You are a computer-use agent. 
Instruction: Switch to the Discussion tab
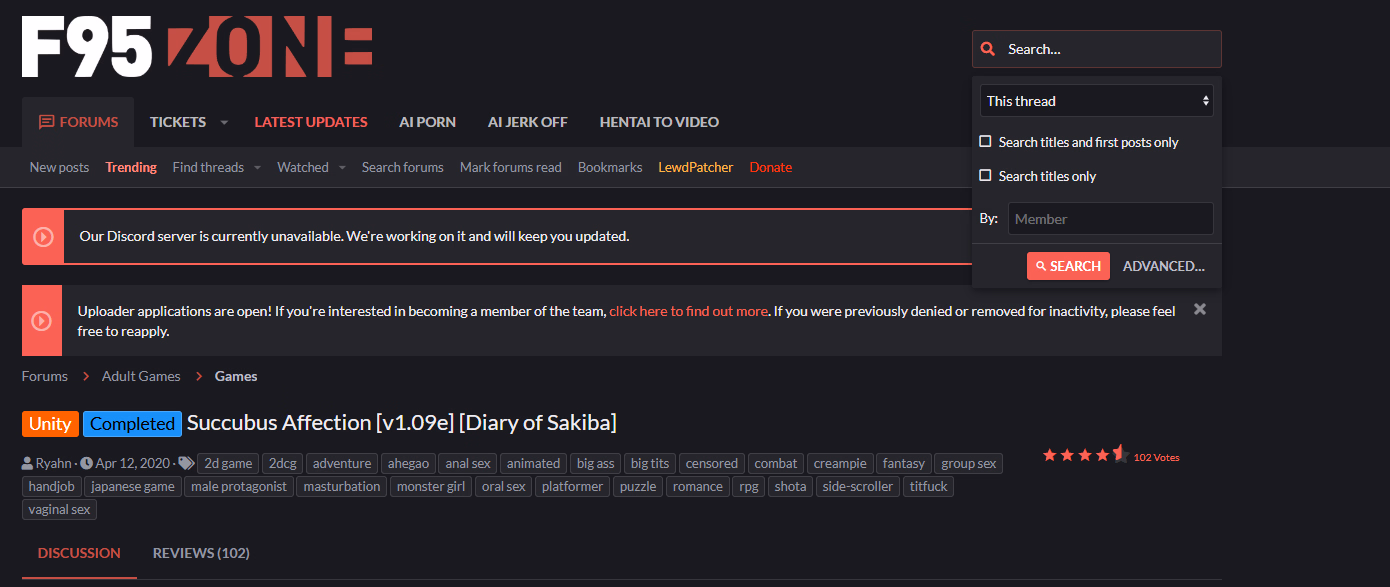(x=79, y=553)
